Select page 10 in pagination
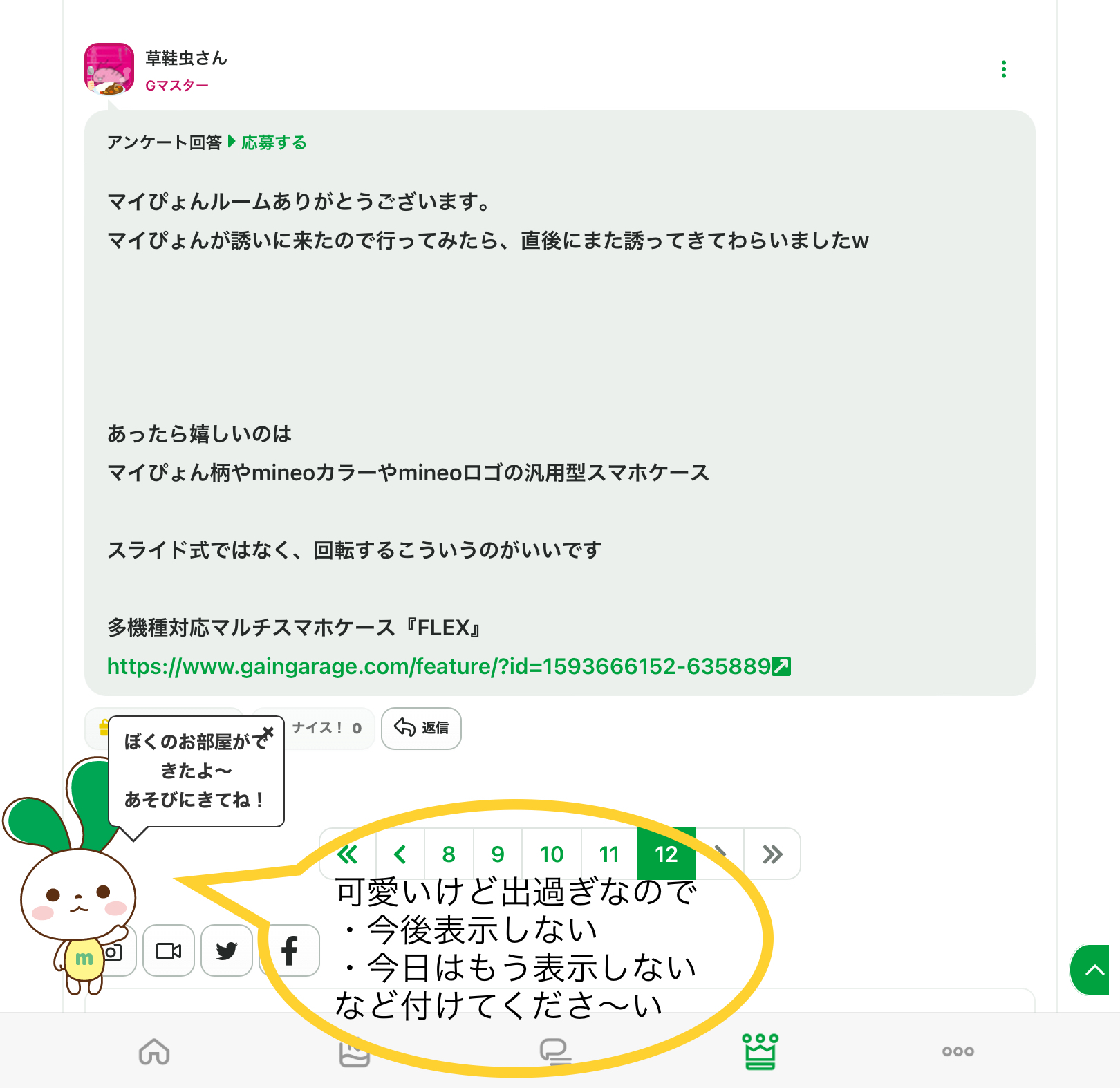The image size is (1120, 1088). (x=552, y=854)
